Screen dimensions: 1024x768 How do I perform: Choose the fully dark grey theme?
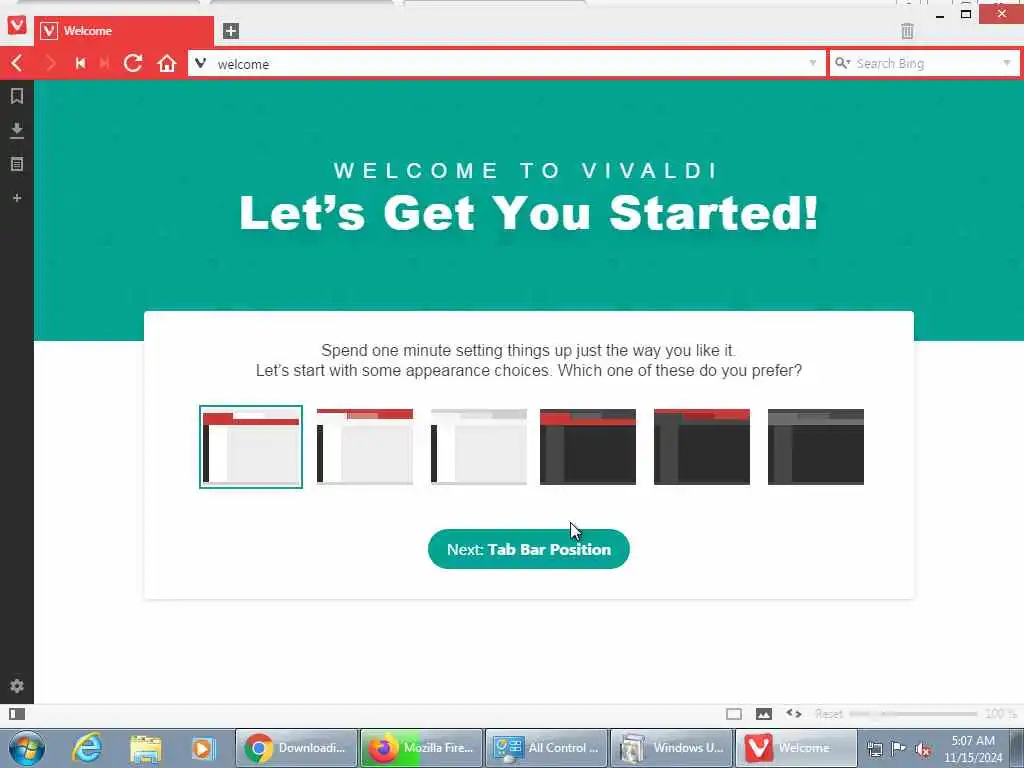pyautogui.click(x=816, y=447)
